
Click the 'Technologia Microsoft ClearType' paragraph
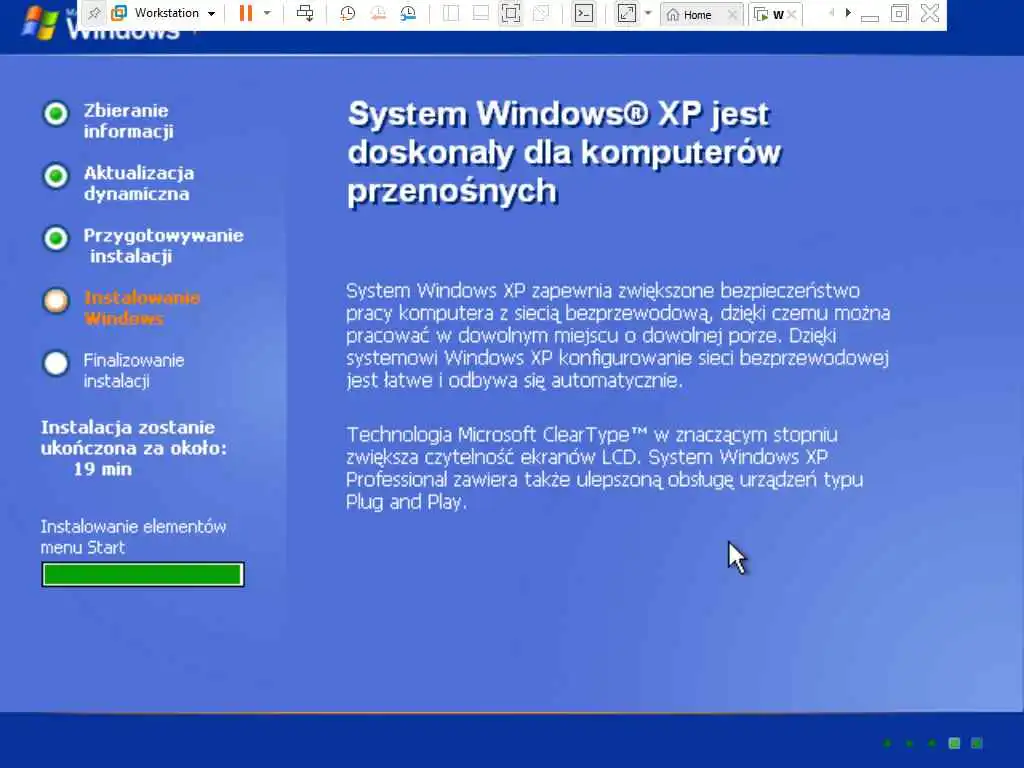[605, 468]
